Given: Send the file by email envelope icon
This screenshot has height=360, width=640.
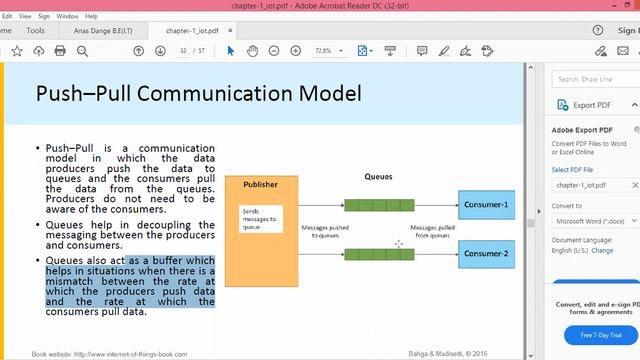Looking at the screenshot, I should click(x=623, y=51).
